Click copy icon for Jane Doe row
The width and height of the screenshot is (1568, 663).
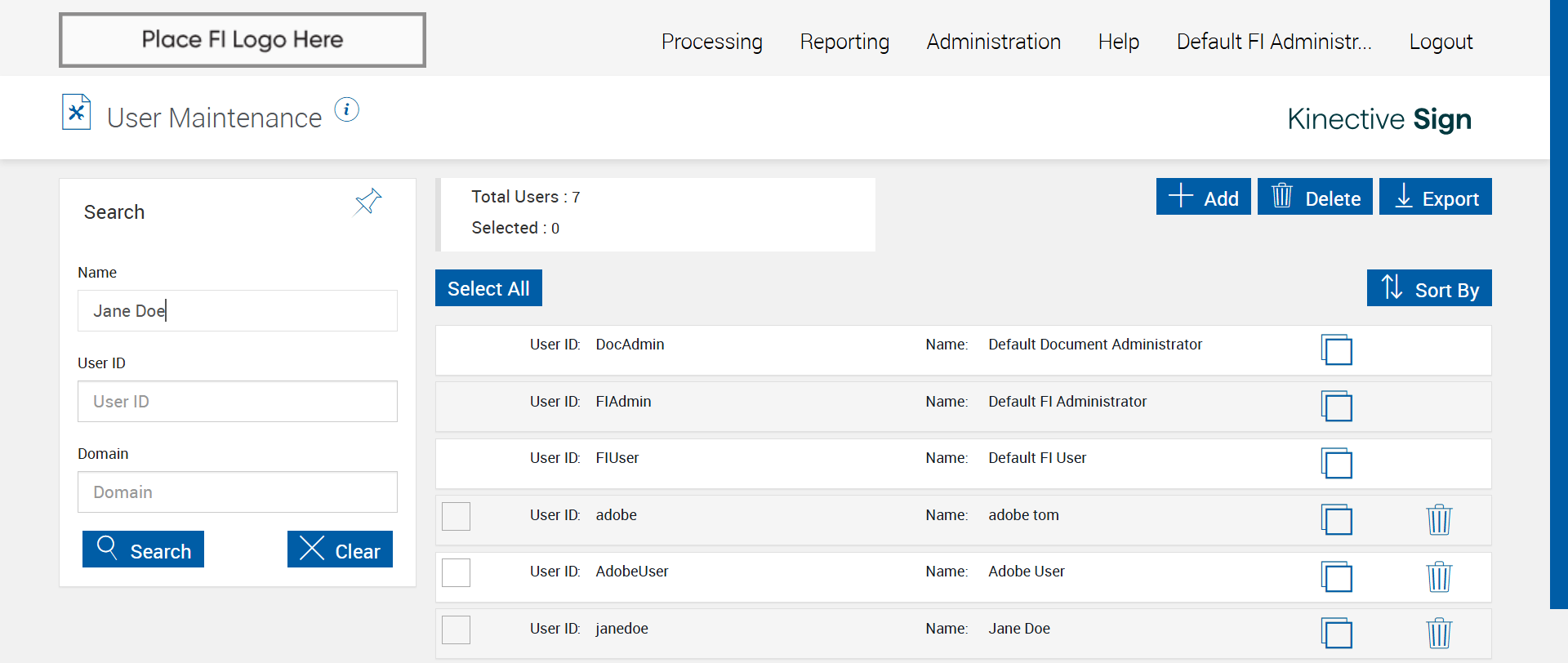pyautogui.click(x=1336, y=634)
